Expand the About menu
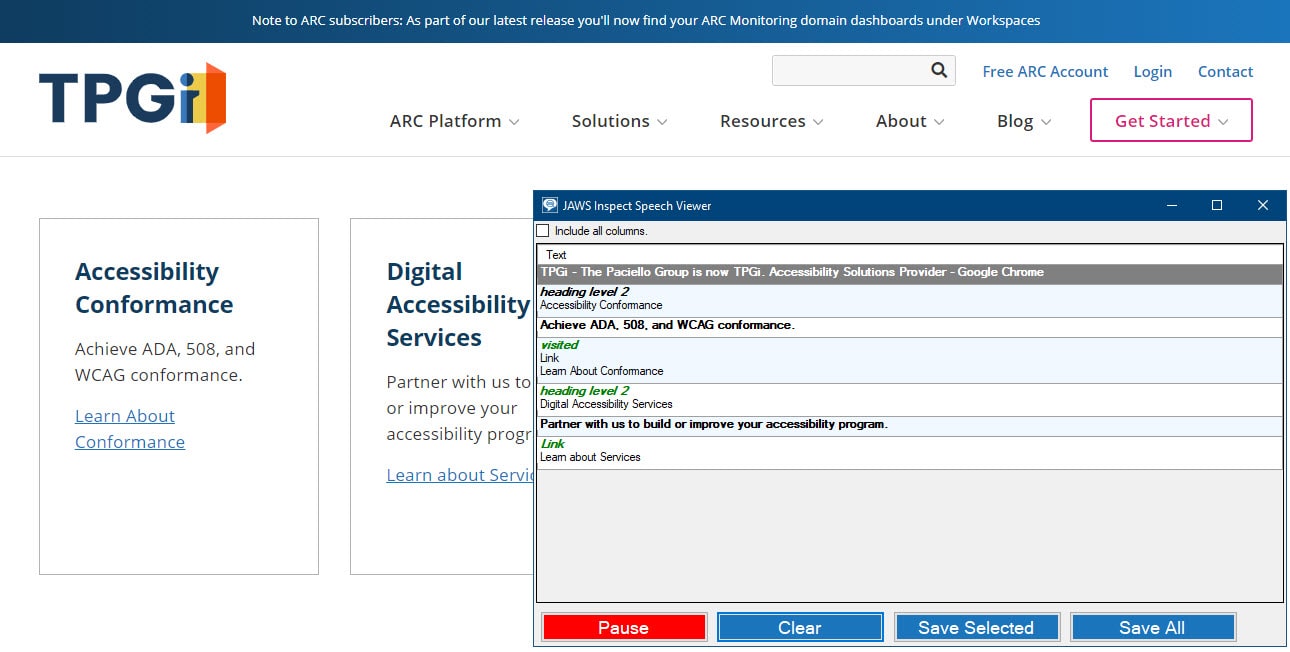The width and height of the screenshot is (1290, 652). click(x=910, y=121)
